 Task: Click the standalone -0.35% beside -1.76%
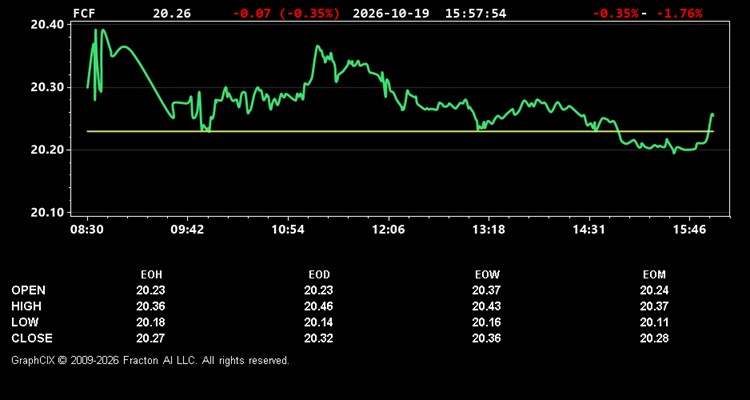[616, 13]
